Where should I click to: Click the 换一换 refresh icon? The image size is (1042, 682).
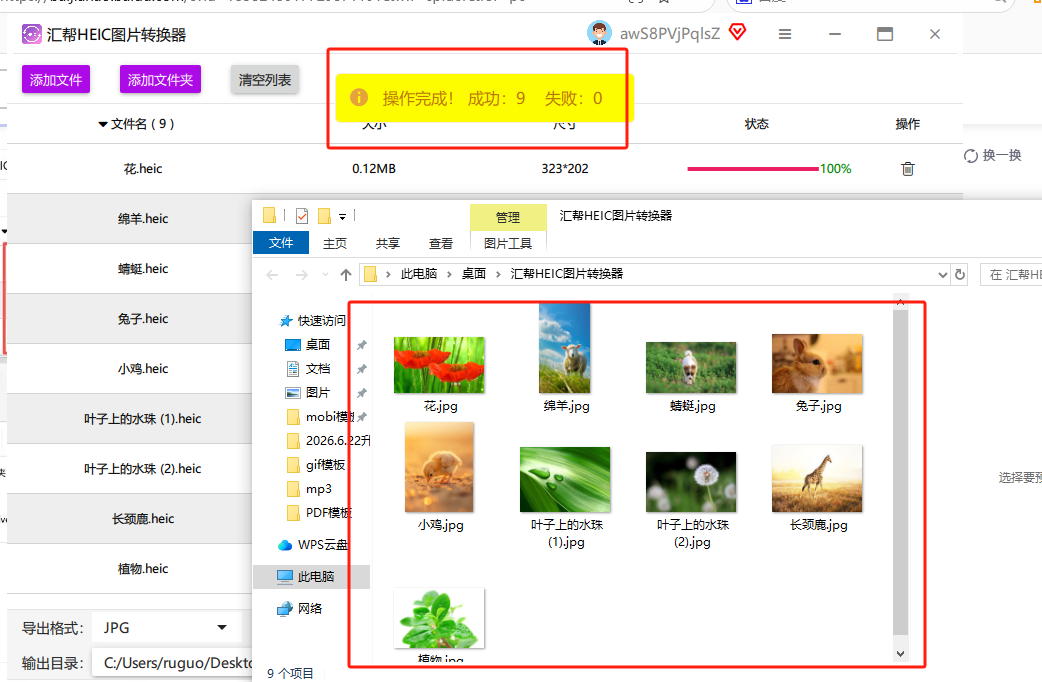pyautogui.click(x=971, y=156)
